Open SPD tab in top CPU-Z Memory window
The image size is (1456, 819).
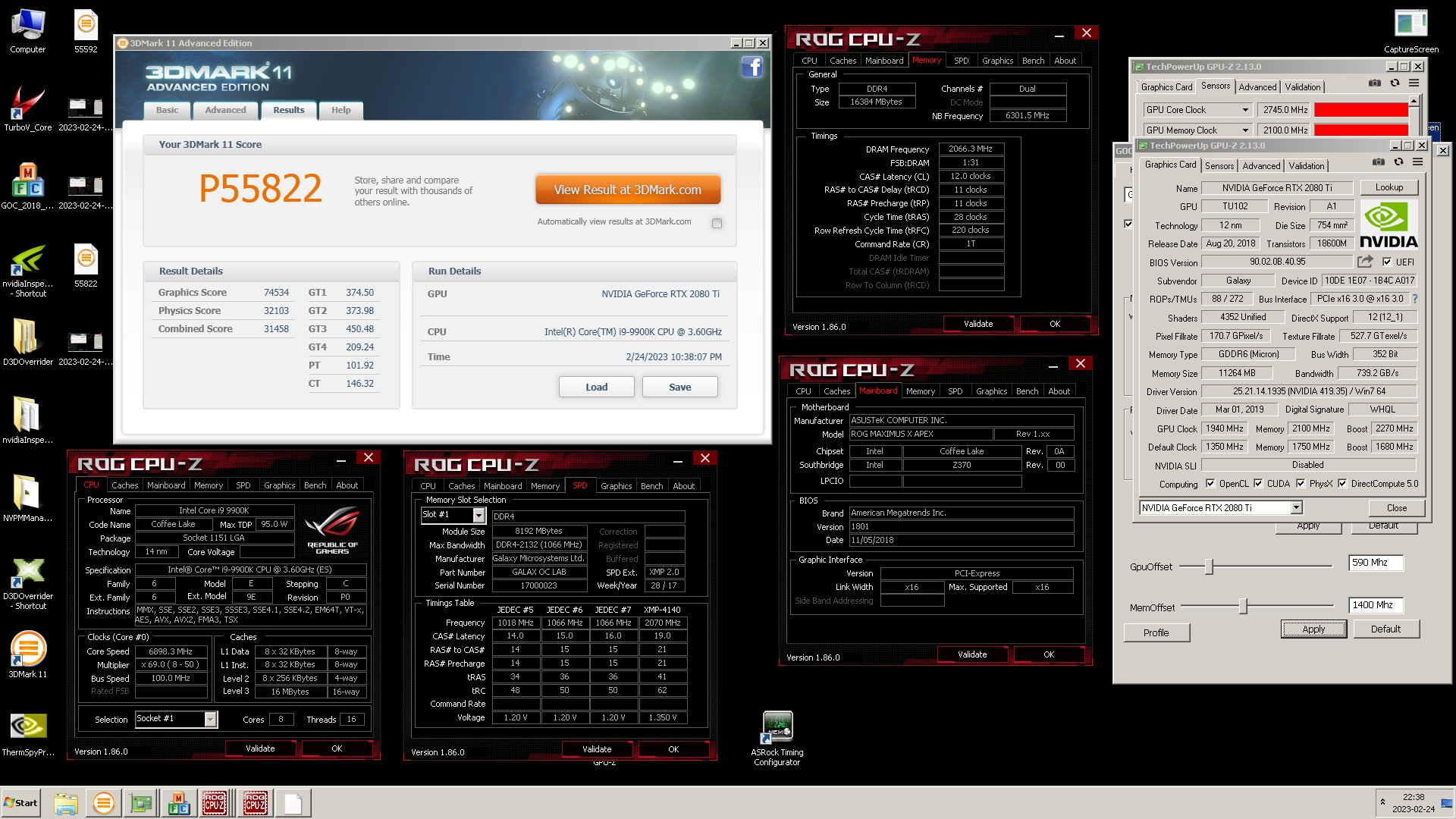(x=961, y=61)
